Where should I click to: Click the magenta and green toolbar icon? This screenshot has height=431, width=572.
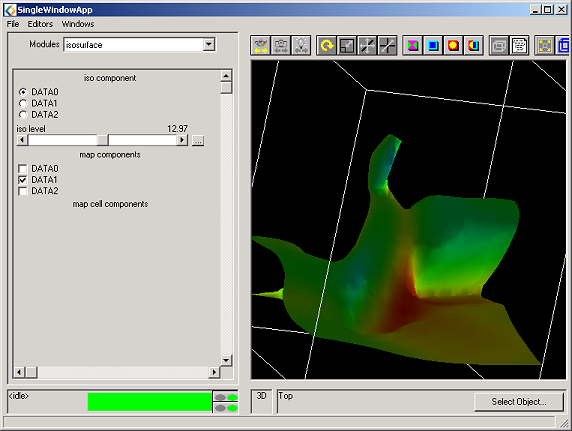coord(413,46)
